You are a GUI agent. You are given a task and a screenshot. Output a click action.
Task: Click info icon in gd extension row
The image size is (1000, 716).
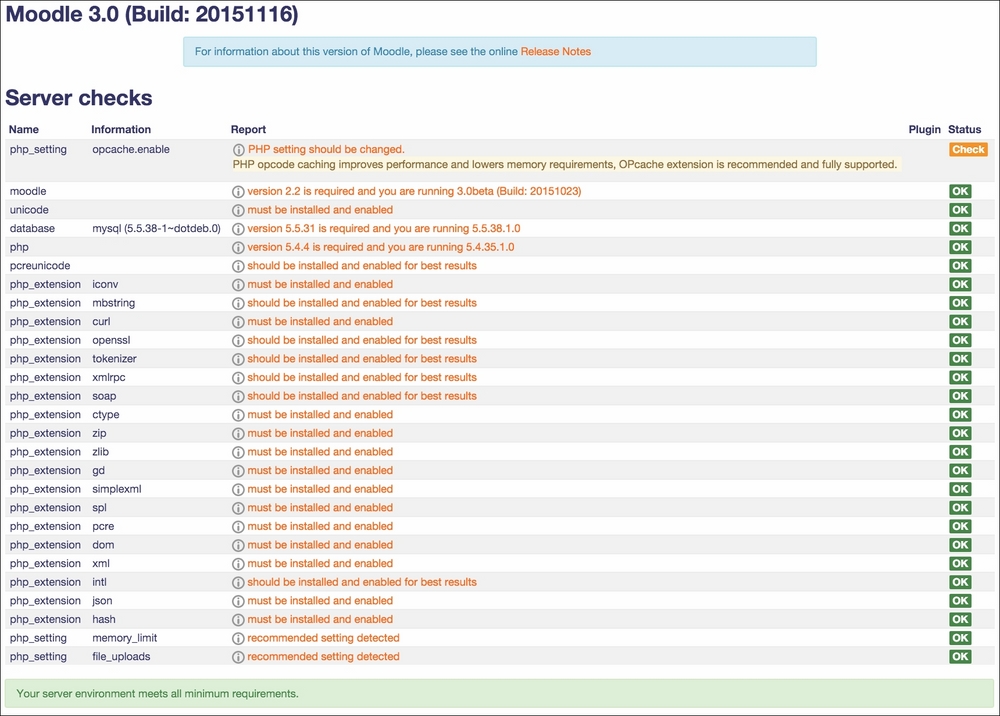(238, 471)
